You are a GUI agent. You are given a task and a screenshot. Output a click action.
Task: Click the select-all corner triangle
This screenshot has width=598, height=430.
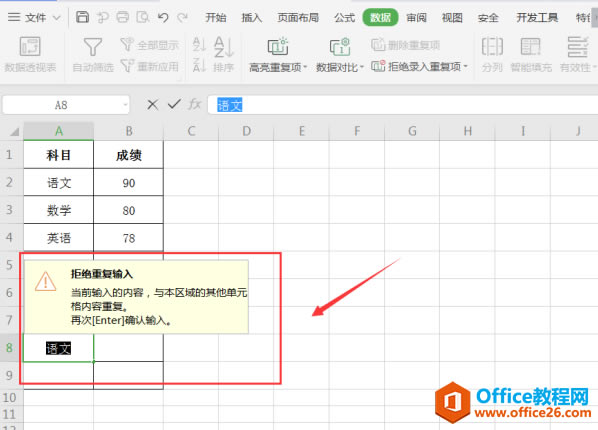pyautogui.click(x=14, y=132)
